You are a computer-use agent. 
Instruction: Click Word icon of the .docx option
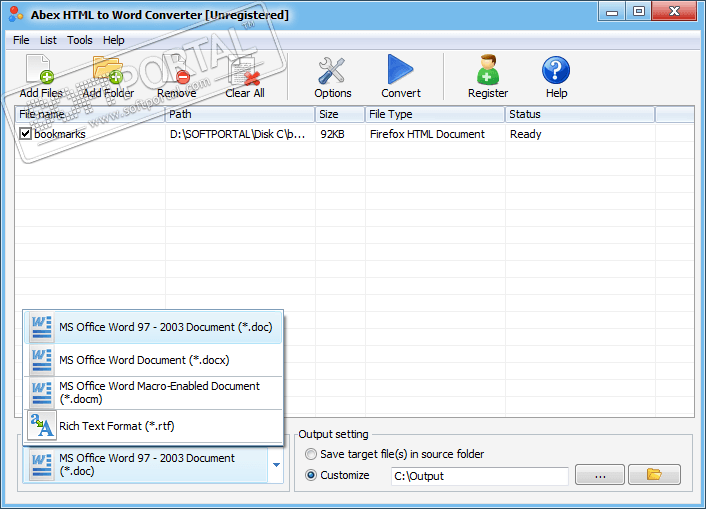[41, 360]
